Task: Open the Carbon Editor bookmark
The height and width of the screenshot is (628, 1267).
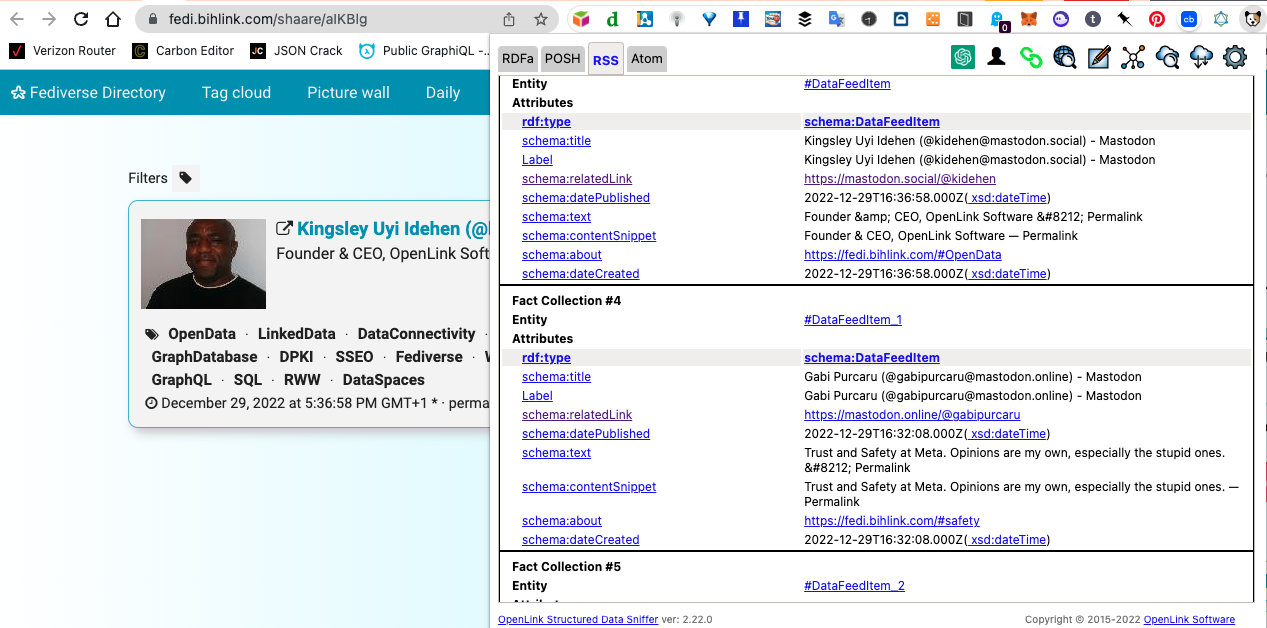Action: tap(183, 51)
